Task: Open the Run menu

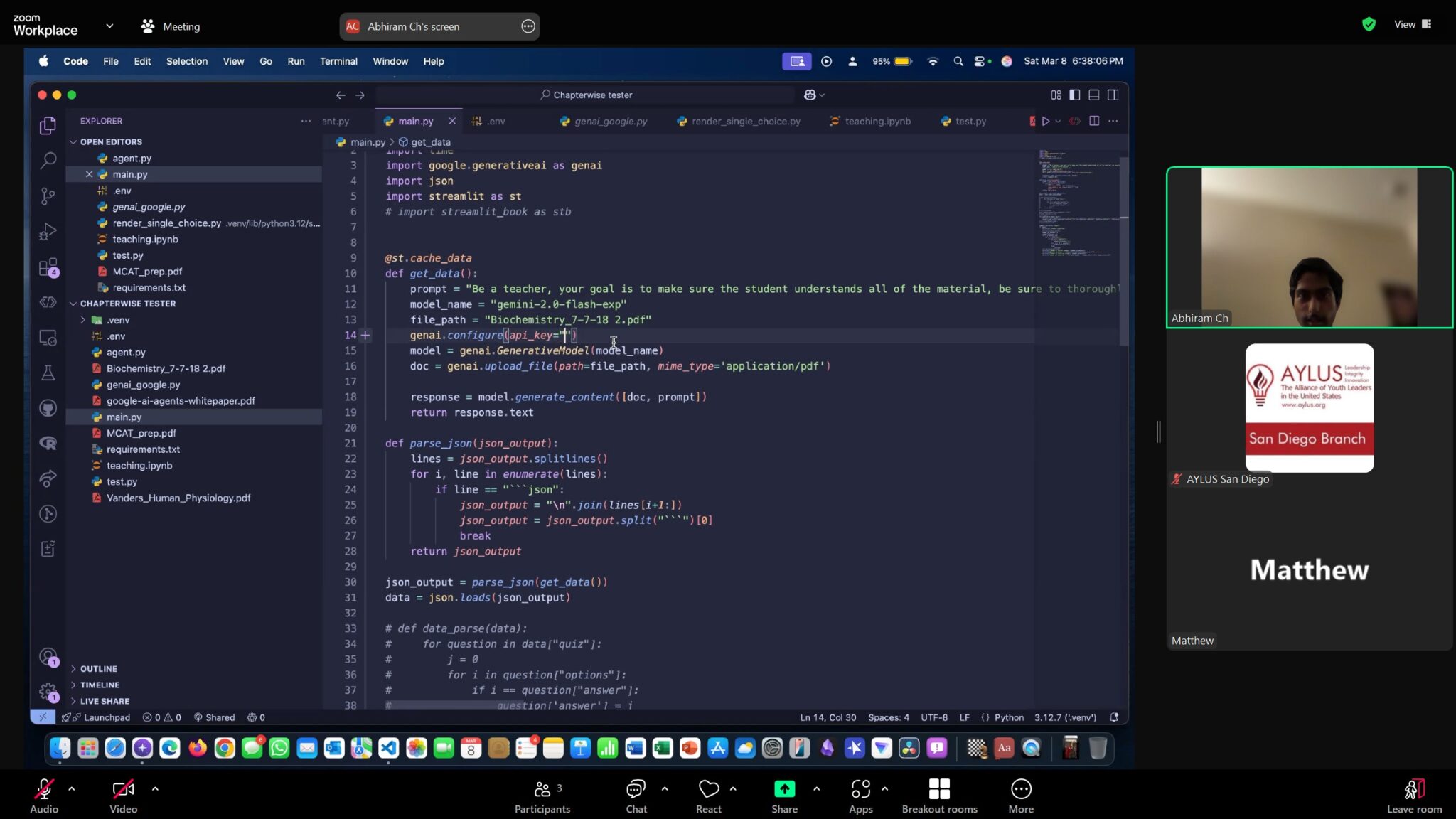Action: [x=296, y=61]
